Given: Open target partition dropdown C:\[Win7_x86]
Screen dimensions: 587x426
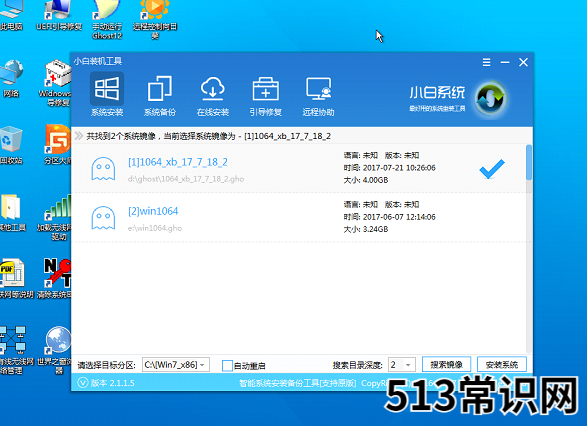Looking at the screenshot, I should tap(176, 365).
